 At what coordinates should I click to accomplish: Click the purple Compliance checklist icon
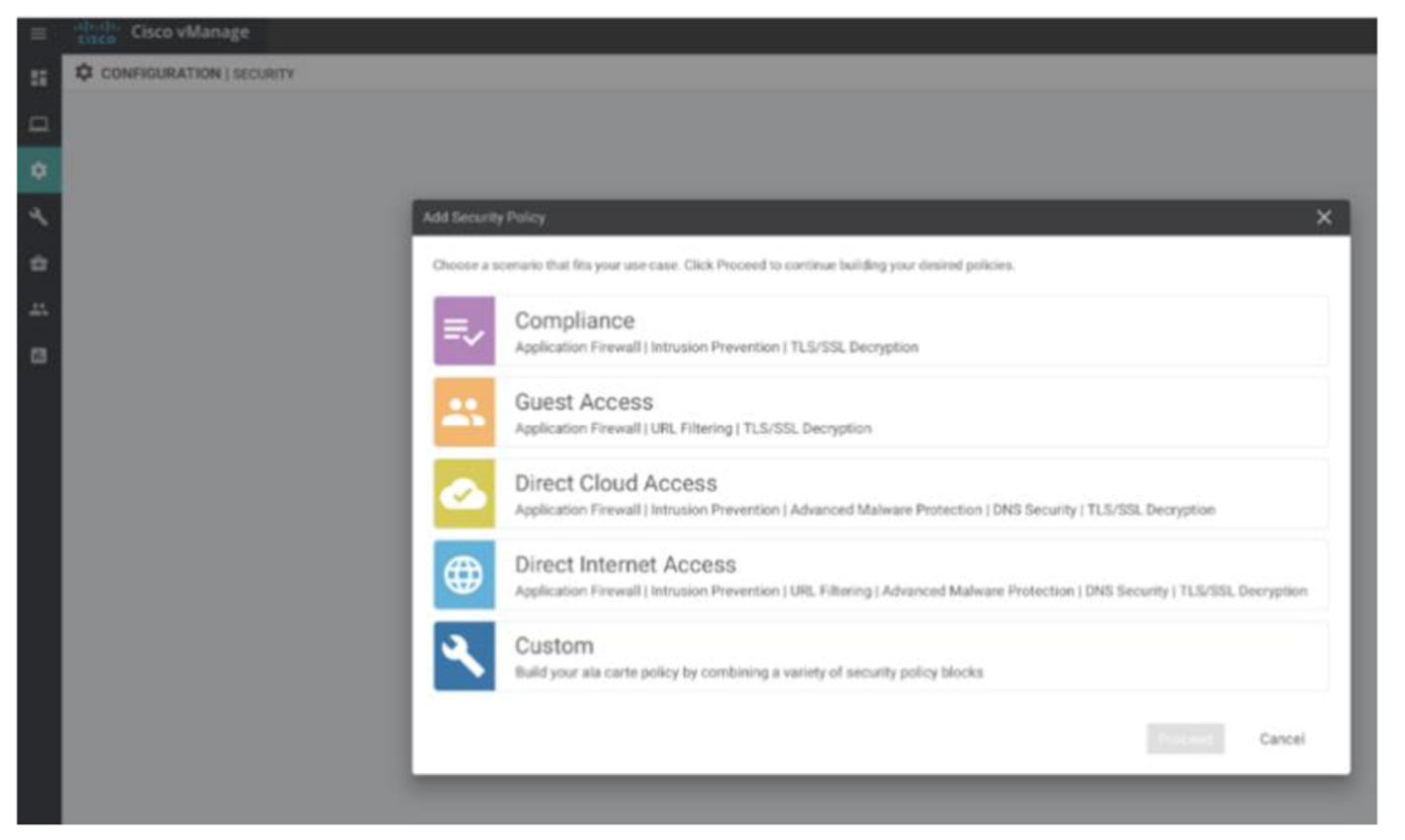pyautogui.click(x=464, y=332)
